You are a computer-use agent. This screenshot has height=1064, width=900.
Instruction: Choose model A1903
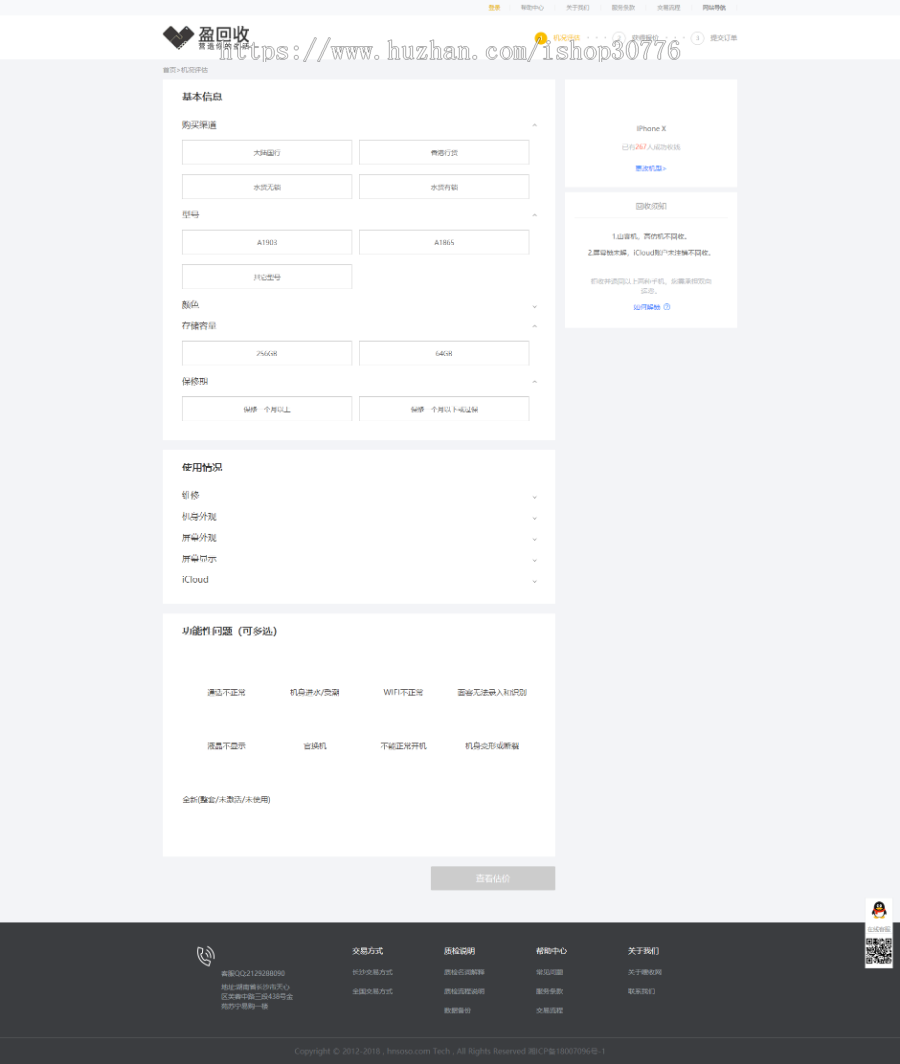[267, 242]
